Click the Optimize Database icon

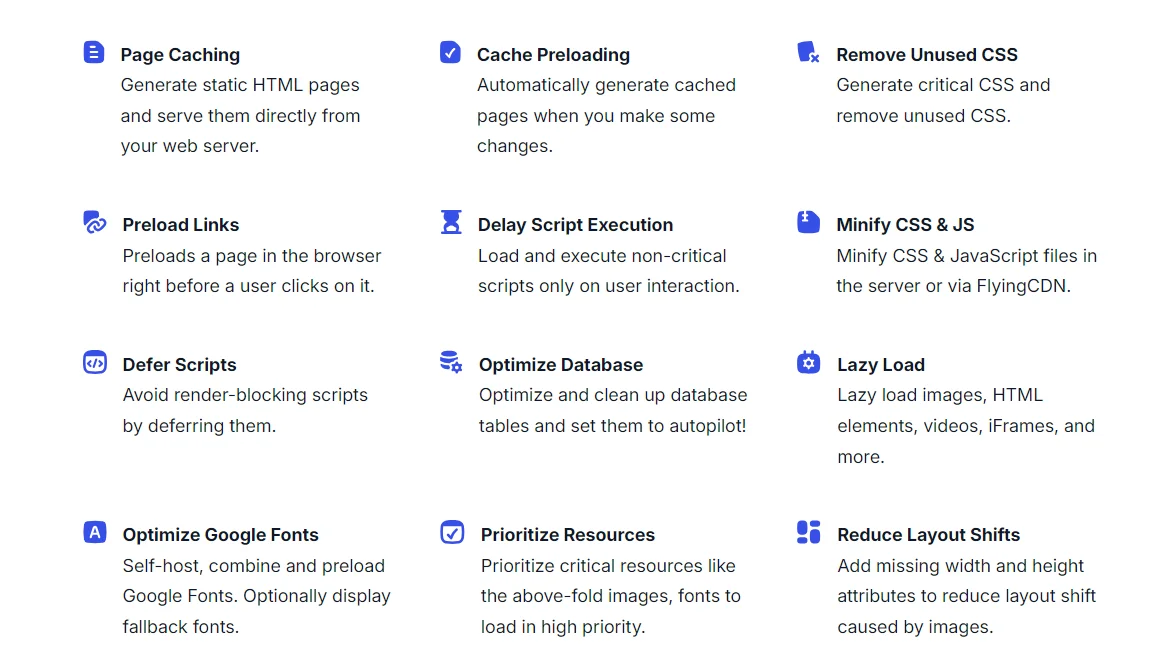pyautogui.click(x=451, y=362)
